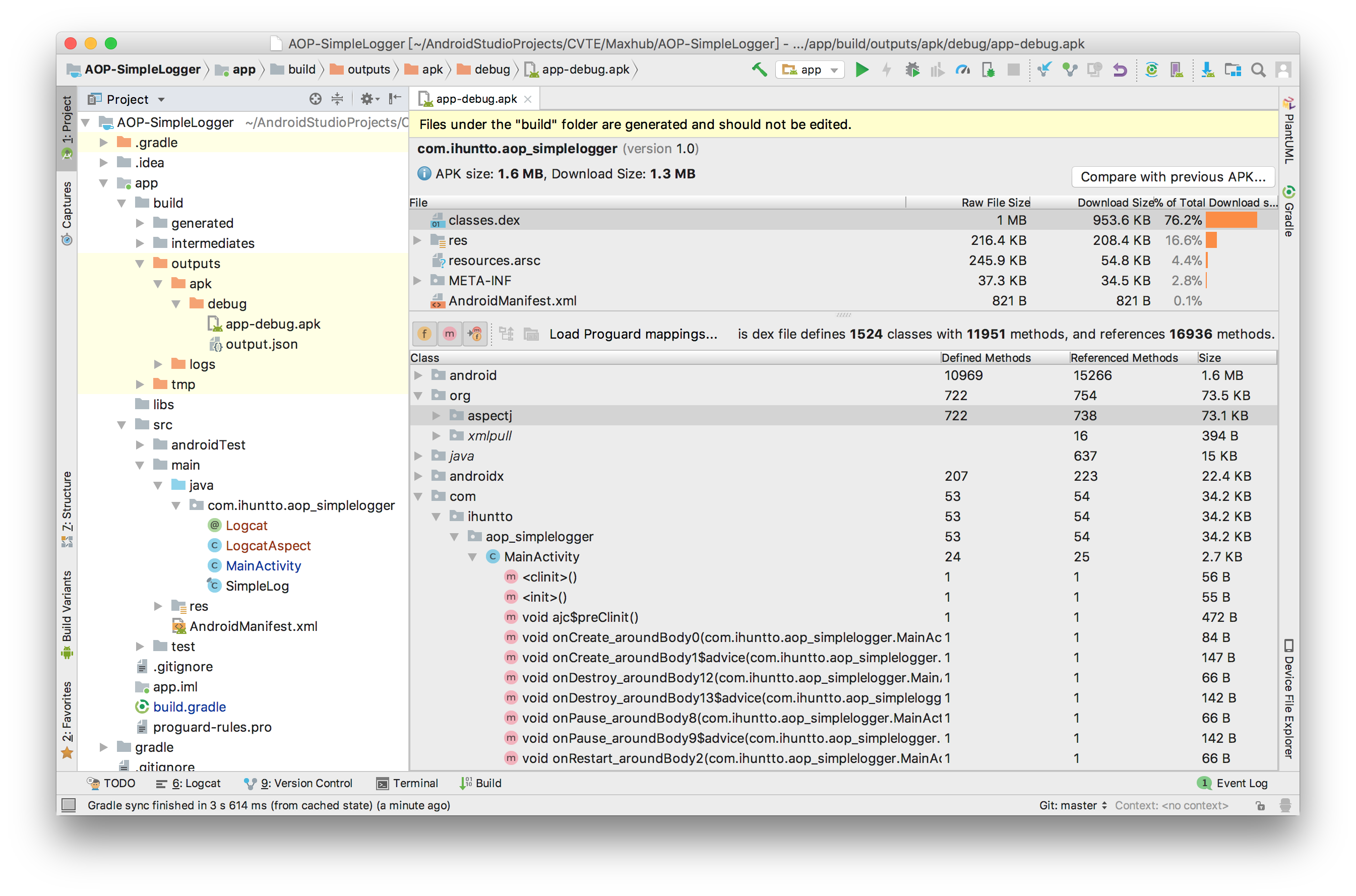This screenshot has height=896, width=1356.
Task: Click the res row orange size bar
Action: [1211, 240]
